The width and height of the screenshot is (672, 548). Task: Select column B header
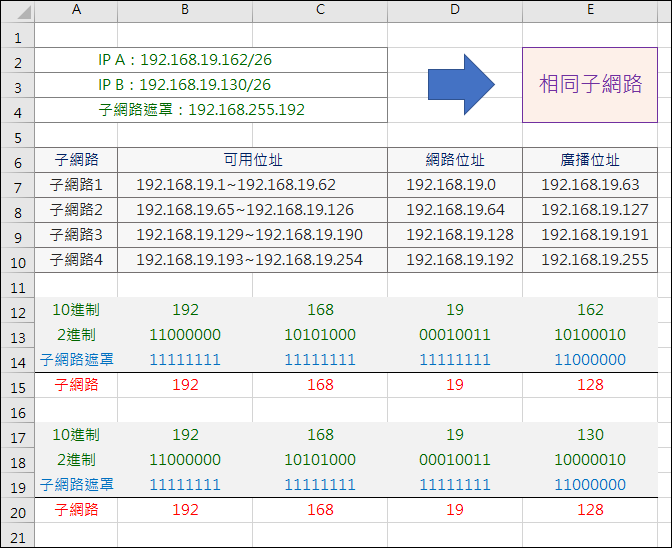[x=185, y=10]
